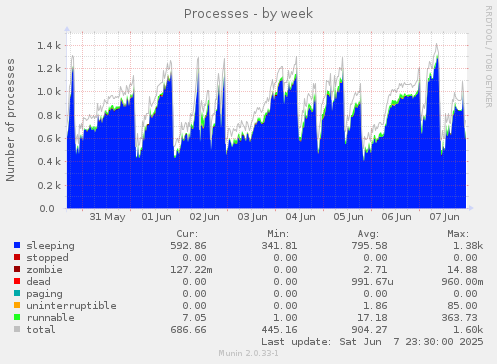Image resolution: width=497 pixels, height=364 pixels.
Task: Click the '04 Jun' x-axis date label
Action: pos(300,217)
